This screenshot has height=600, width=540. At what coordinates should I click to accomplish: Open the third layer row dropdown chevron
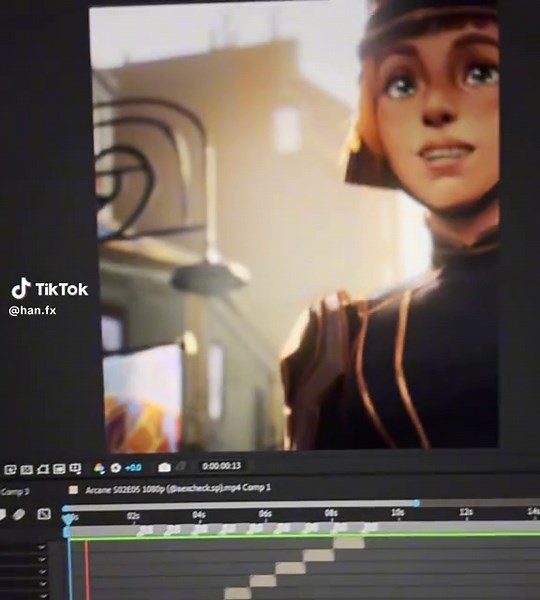click(42, 572)
